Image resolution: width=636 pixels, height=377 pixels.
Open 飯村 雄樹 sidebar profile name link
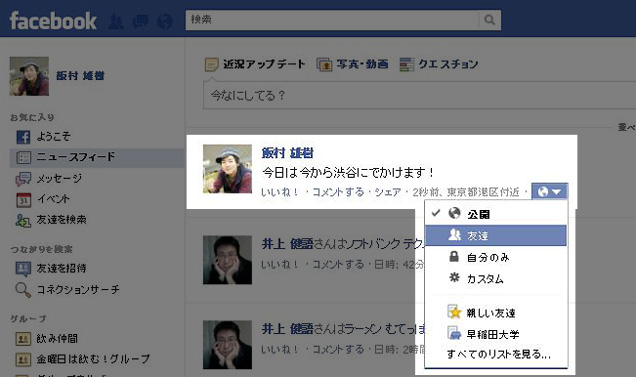[80, 76]
